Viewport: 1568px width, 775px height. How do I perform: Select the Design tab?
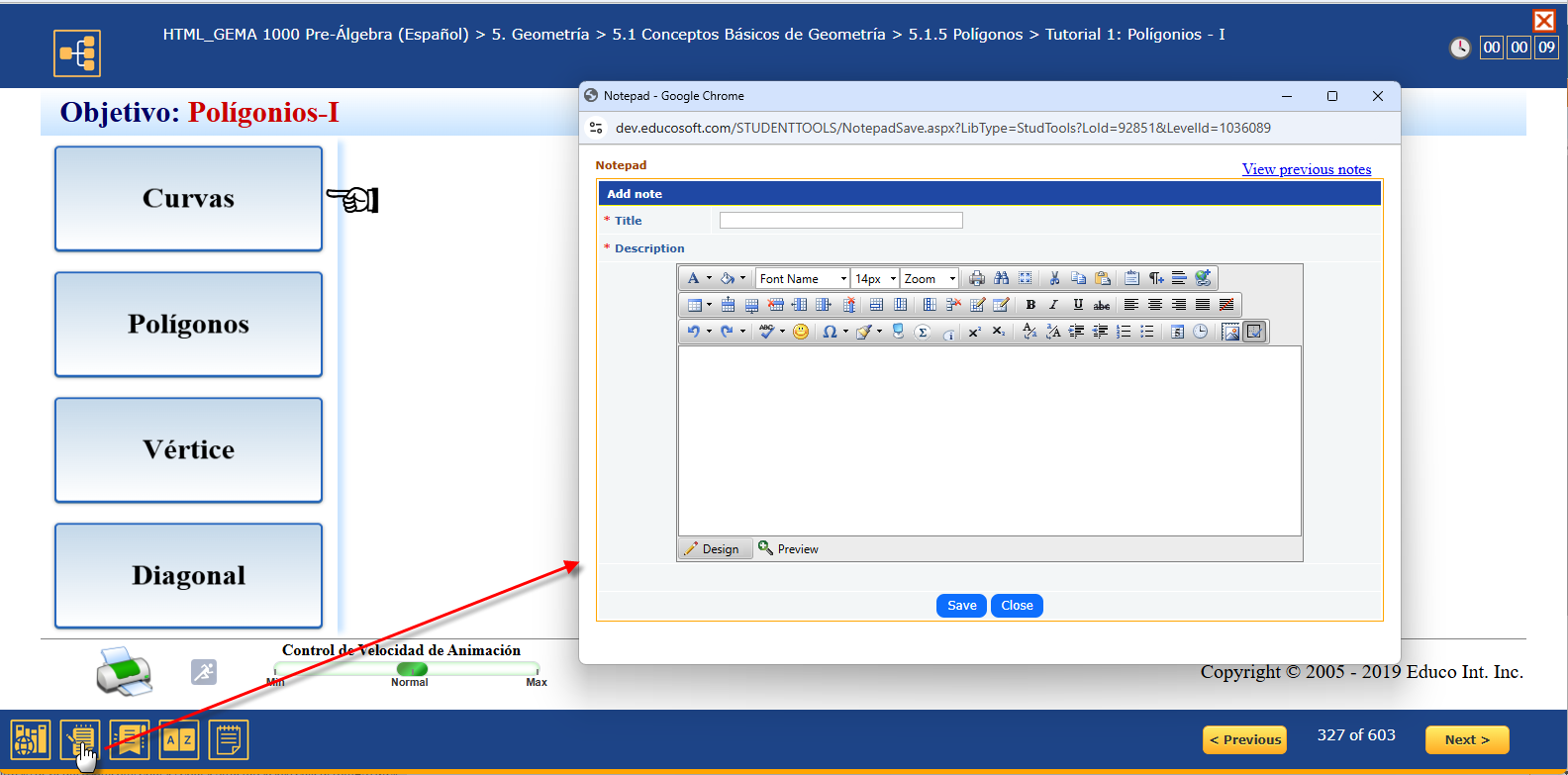tap(712, 548)
